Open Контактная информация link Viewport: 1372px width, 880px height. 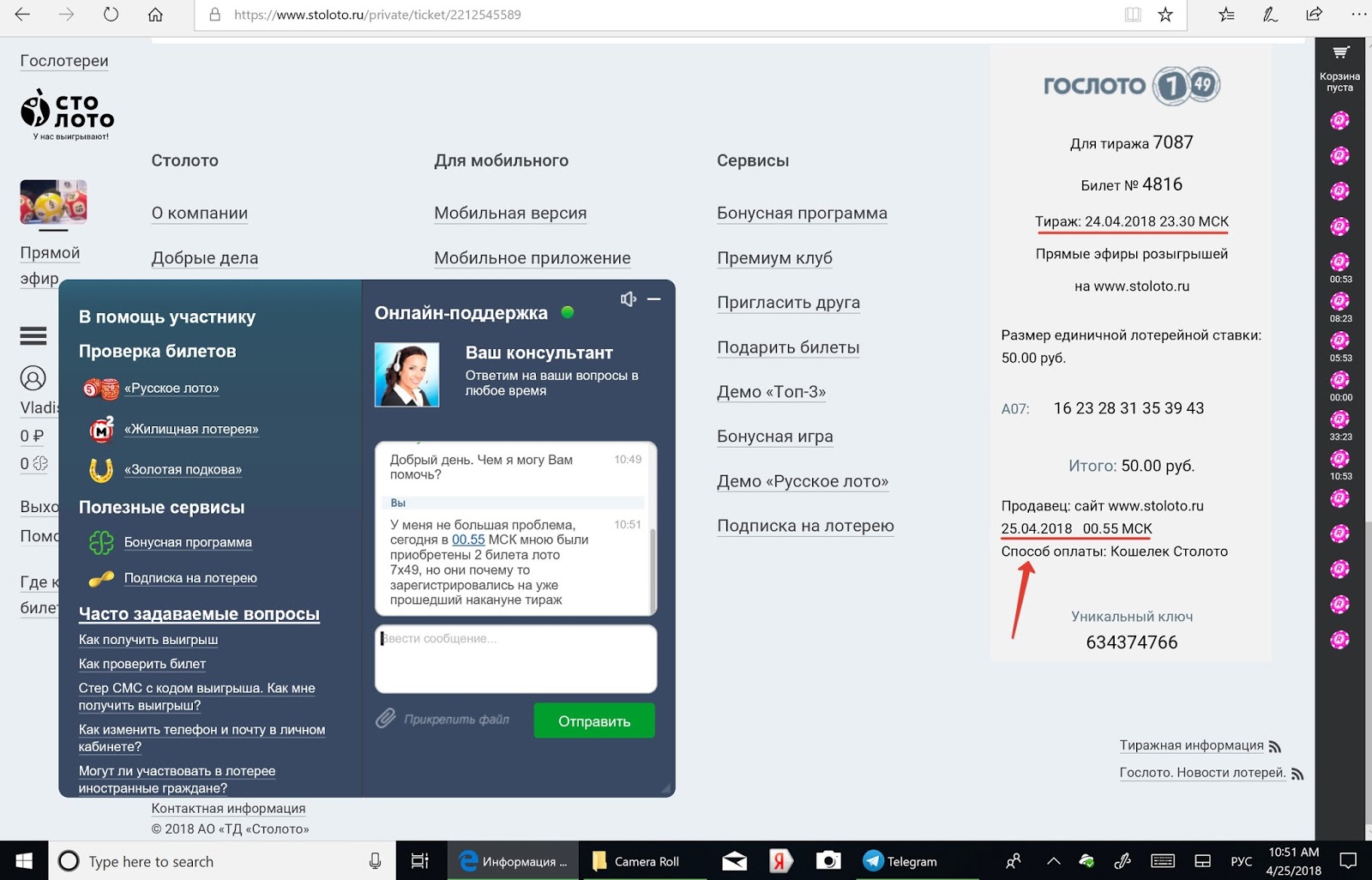[228, 808]
